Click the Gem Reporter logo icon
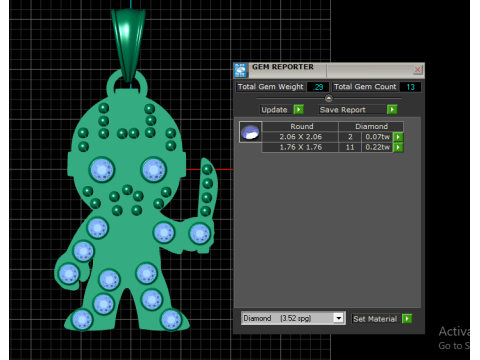The image size is (480, 360). click(x=240, y=70)
